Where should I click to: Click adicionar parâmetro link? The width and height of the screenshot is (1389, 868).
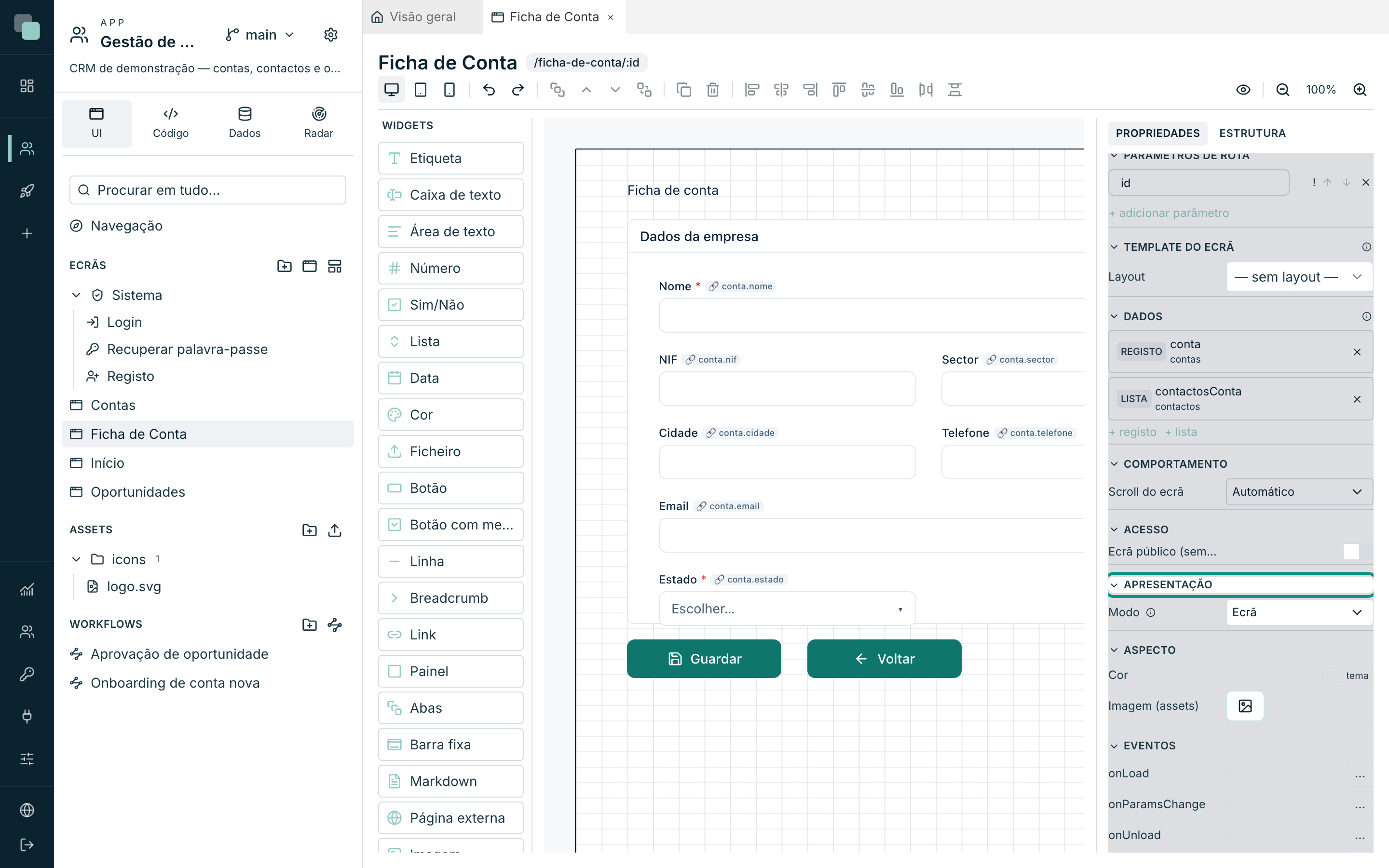[x=1169, y=213]
